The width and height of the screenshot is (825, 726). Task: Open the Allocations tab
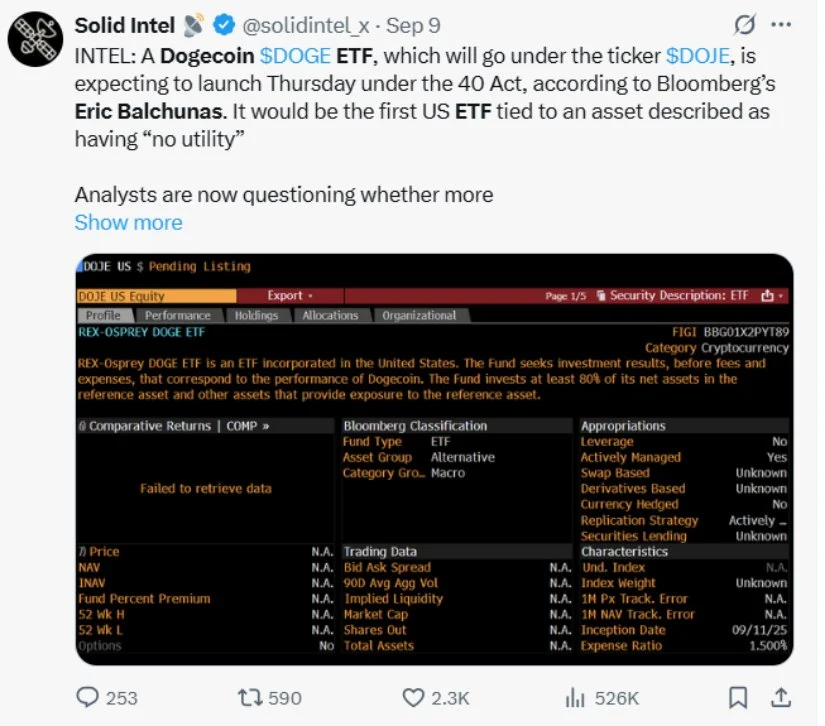(330, 315)
